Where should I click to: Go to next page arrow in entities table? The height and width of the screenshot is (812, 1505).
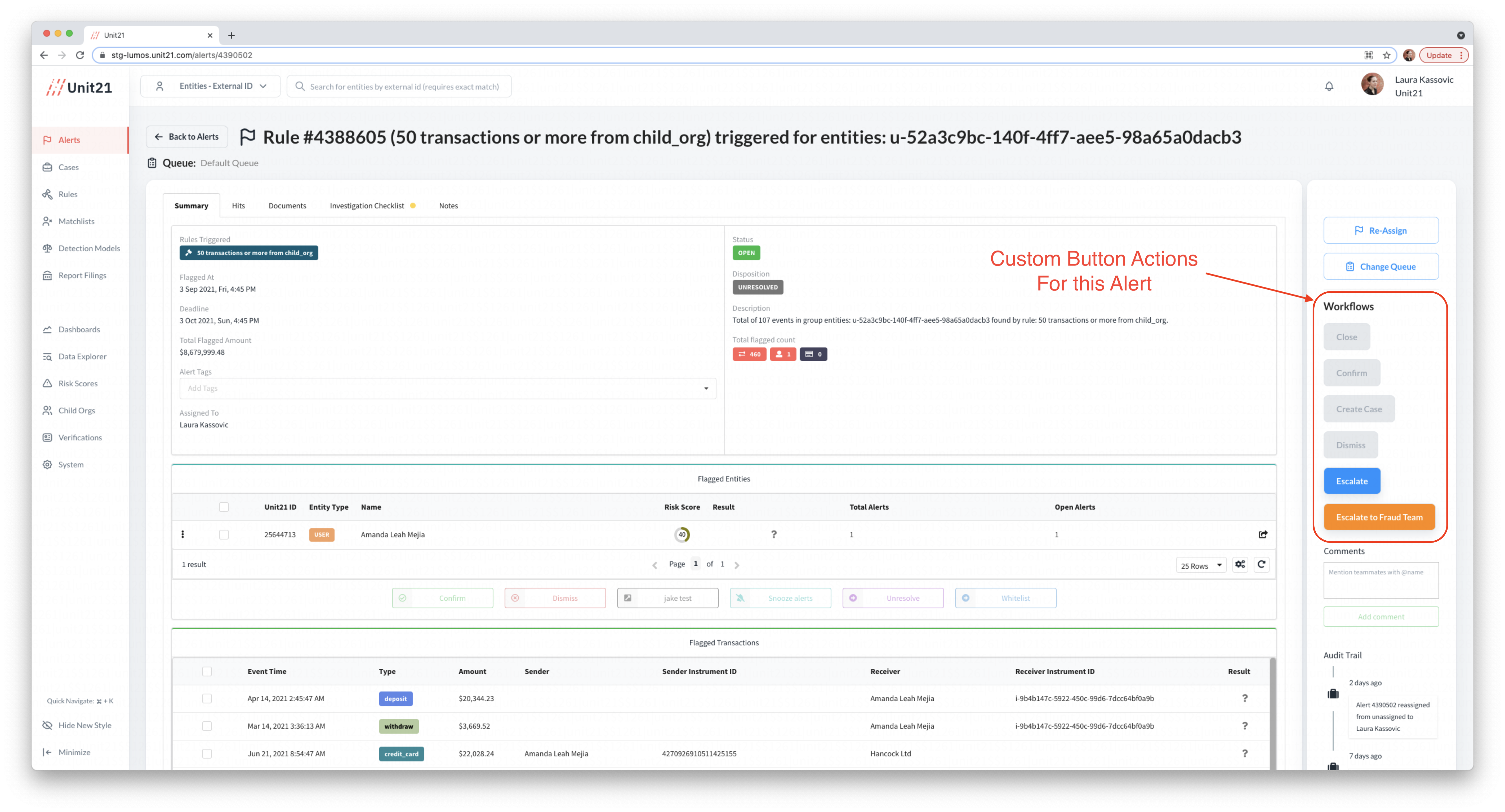[x=737, y=565]
